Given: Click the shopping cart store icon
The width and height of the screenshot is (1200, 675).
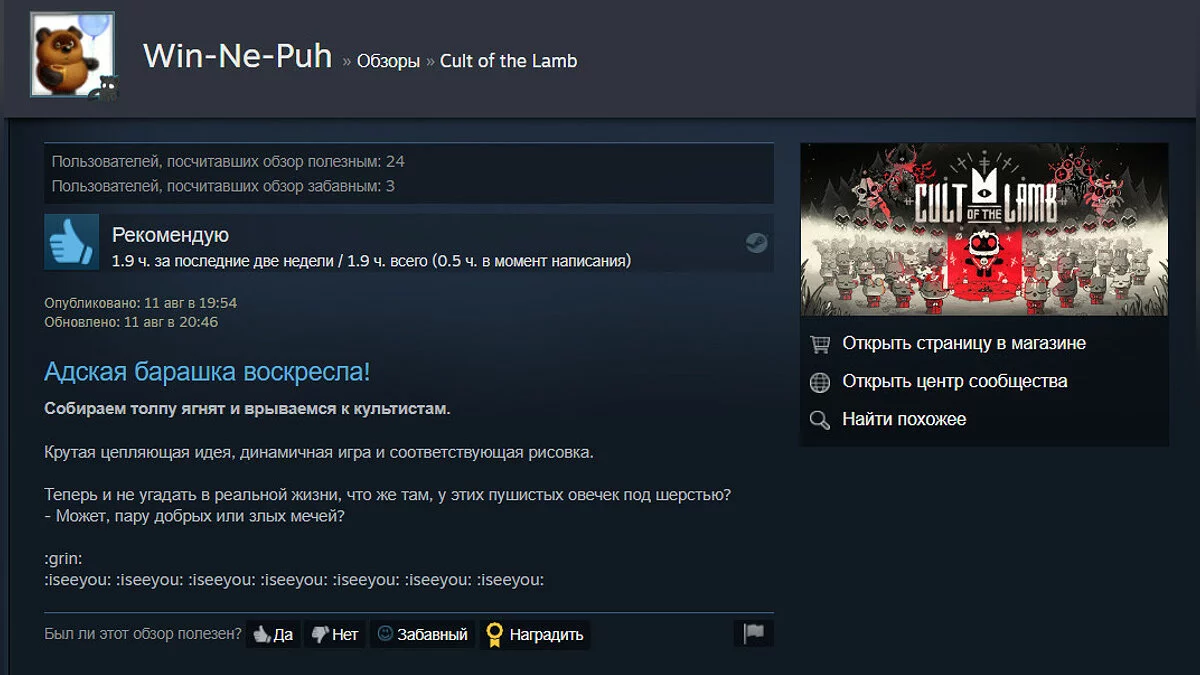Looking at the screenshot, I should tap(820, 344).
